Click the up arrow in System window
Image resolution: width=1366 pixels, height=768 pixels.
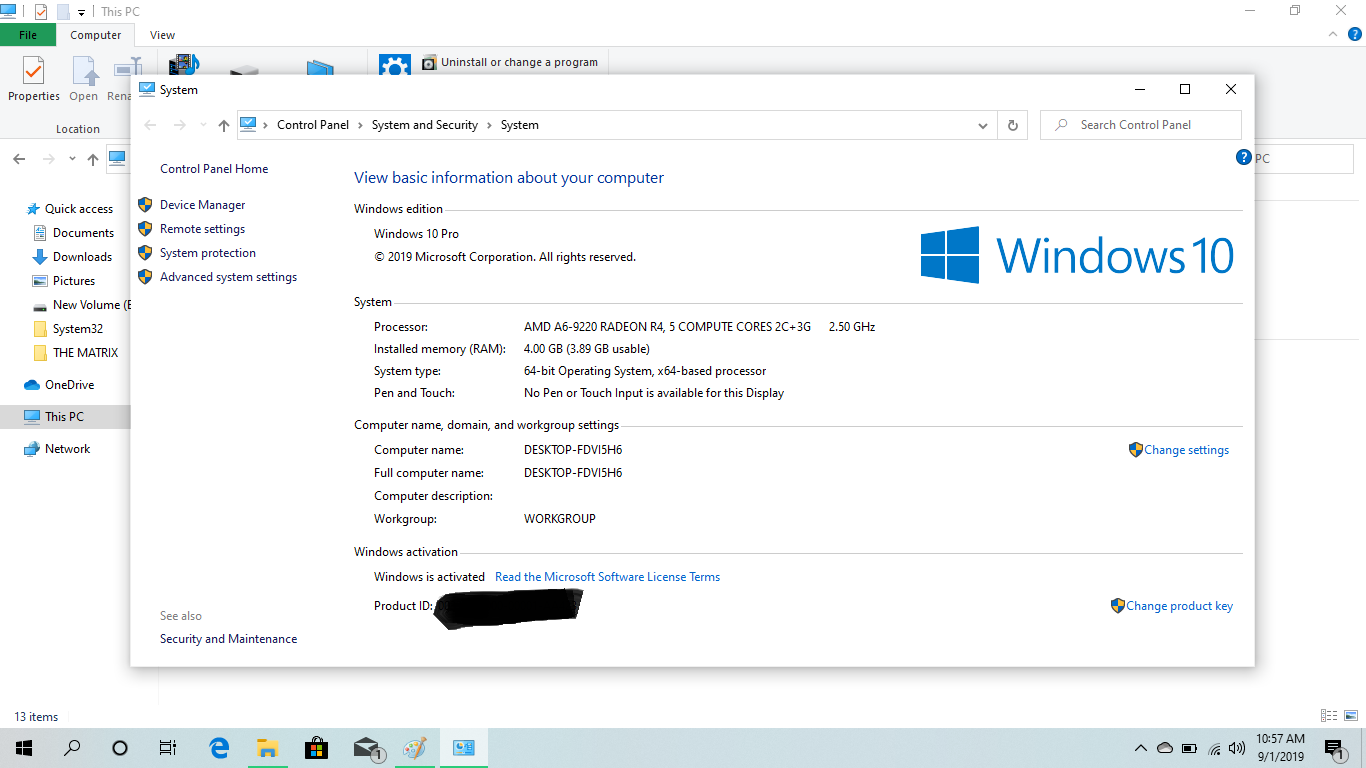point(223,125)
